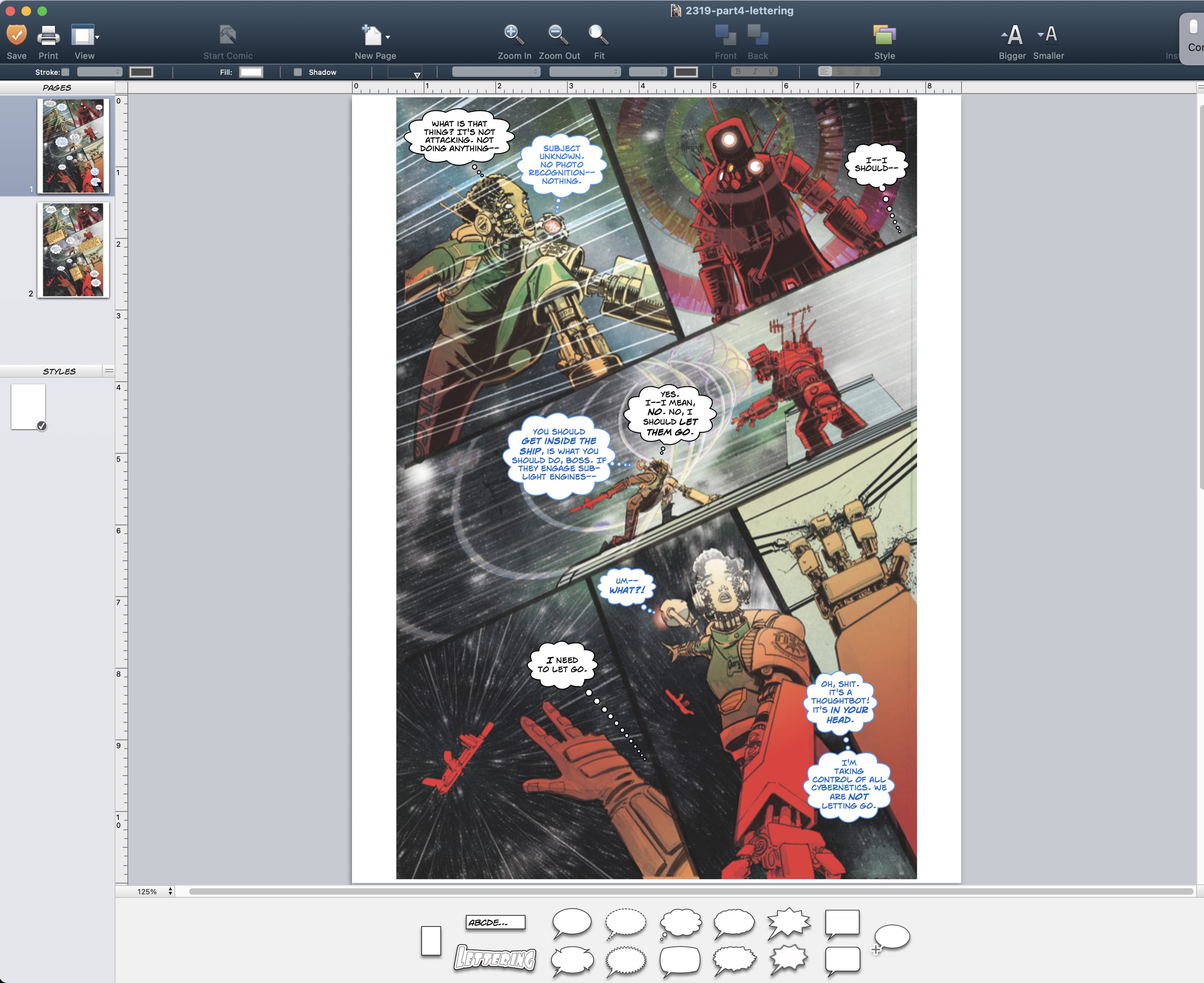Pick the dashed whisper balloon

(625, 924)
